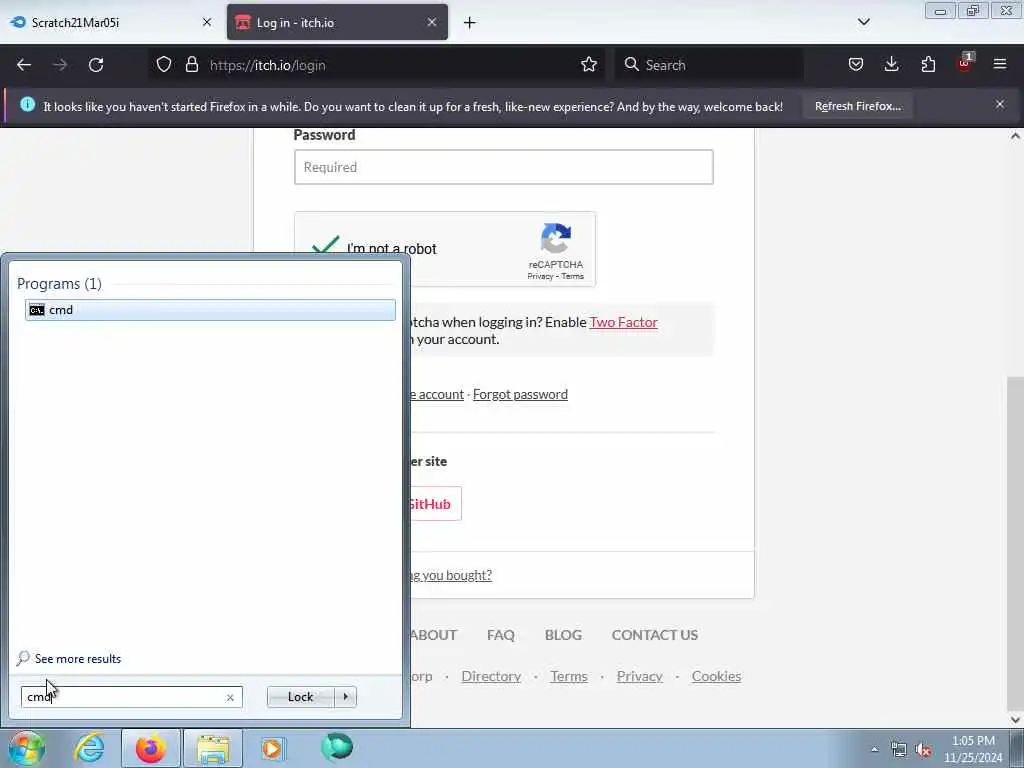This screenshot has height=768, width=1024.
Task: Click the scrollbar down arrow
Action: pyautogui.click(x=1015, y=718)
